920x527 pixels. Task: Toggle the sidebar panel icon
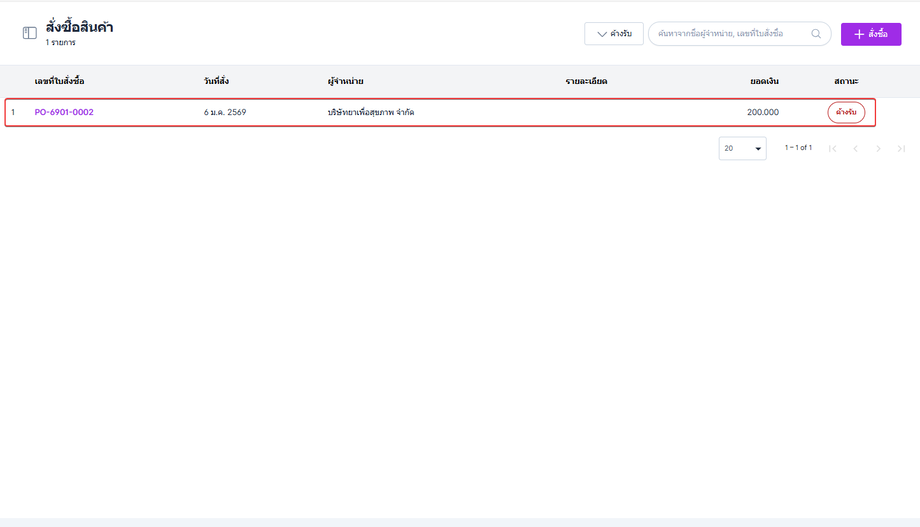29,33
